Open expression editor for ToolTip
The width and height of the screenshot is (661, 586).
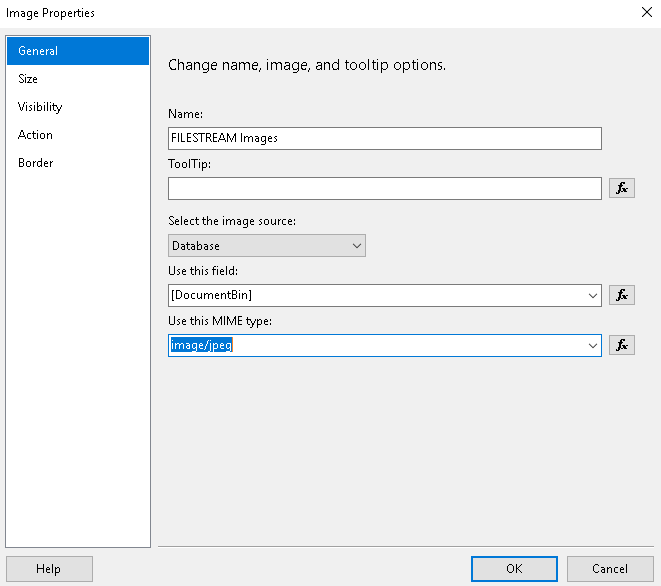point(621,188)
